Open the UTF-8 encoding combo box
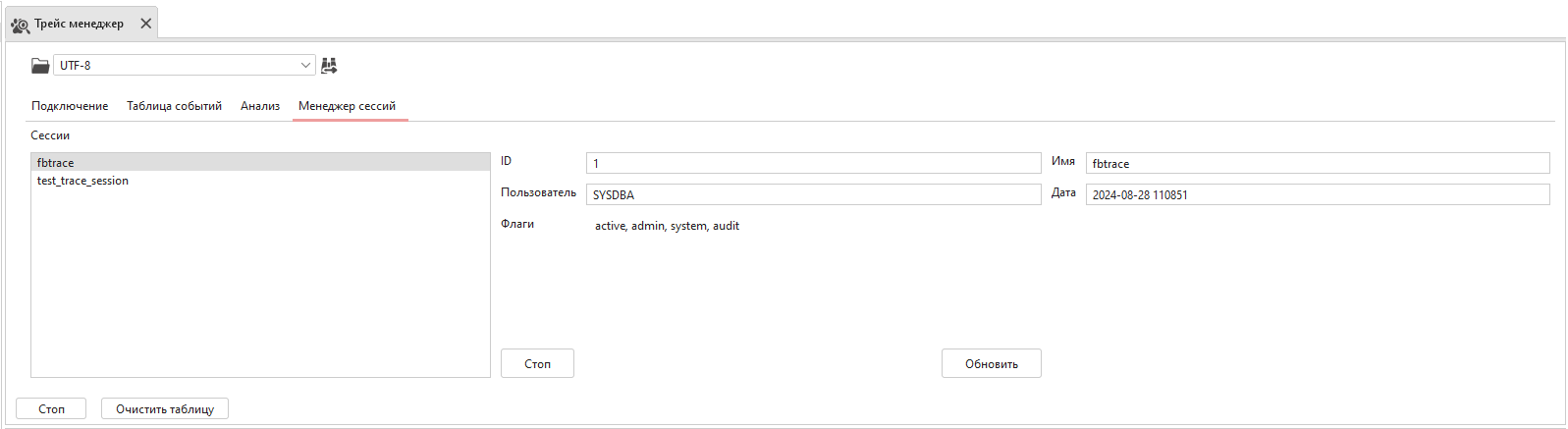1568x429 pixels. 177,66
